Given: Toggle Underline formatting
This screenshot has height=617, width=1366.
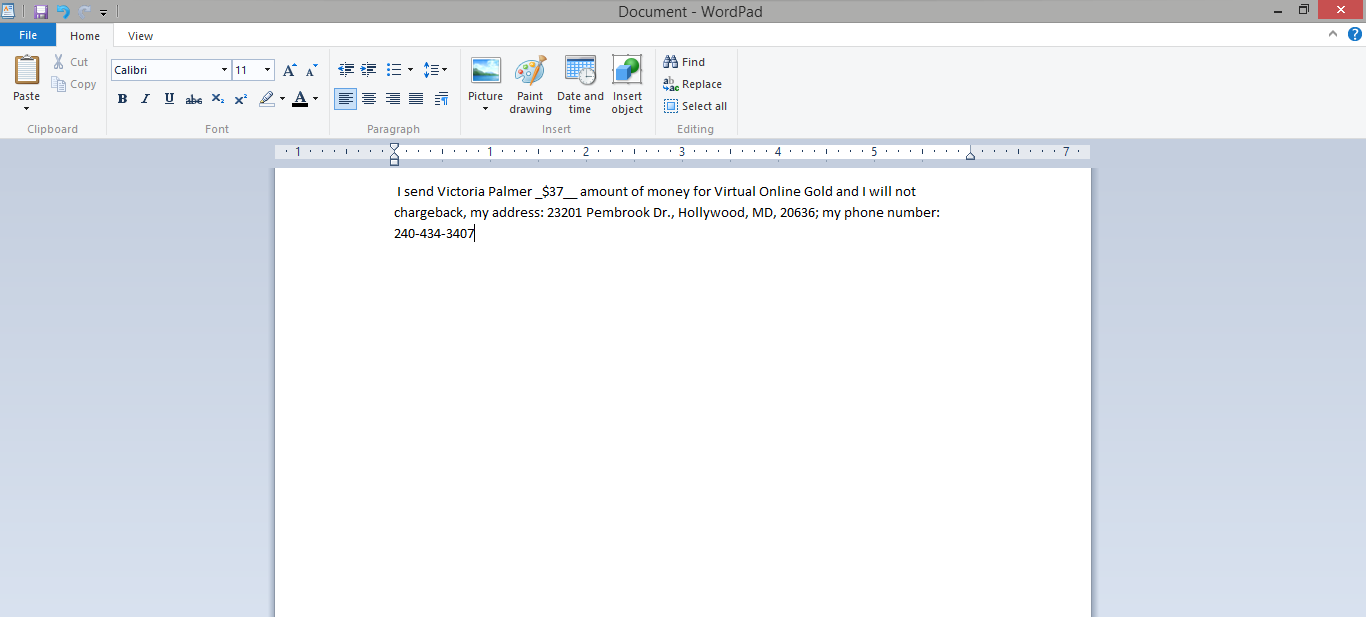Looking at the screenshot, I should tap(169, 99).
